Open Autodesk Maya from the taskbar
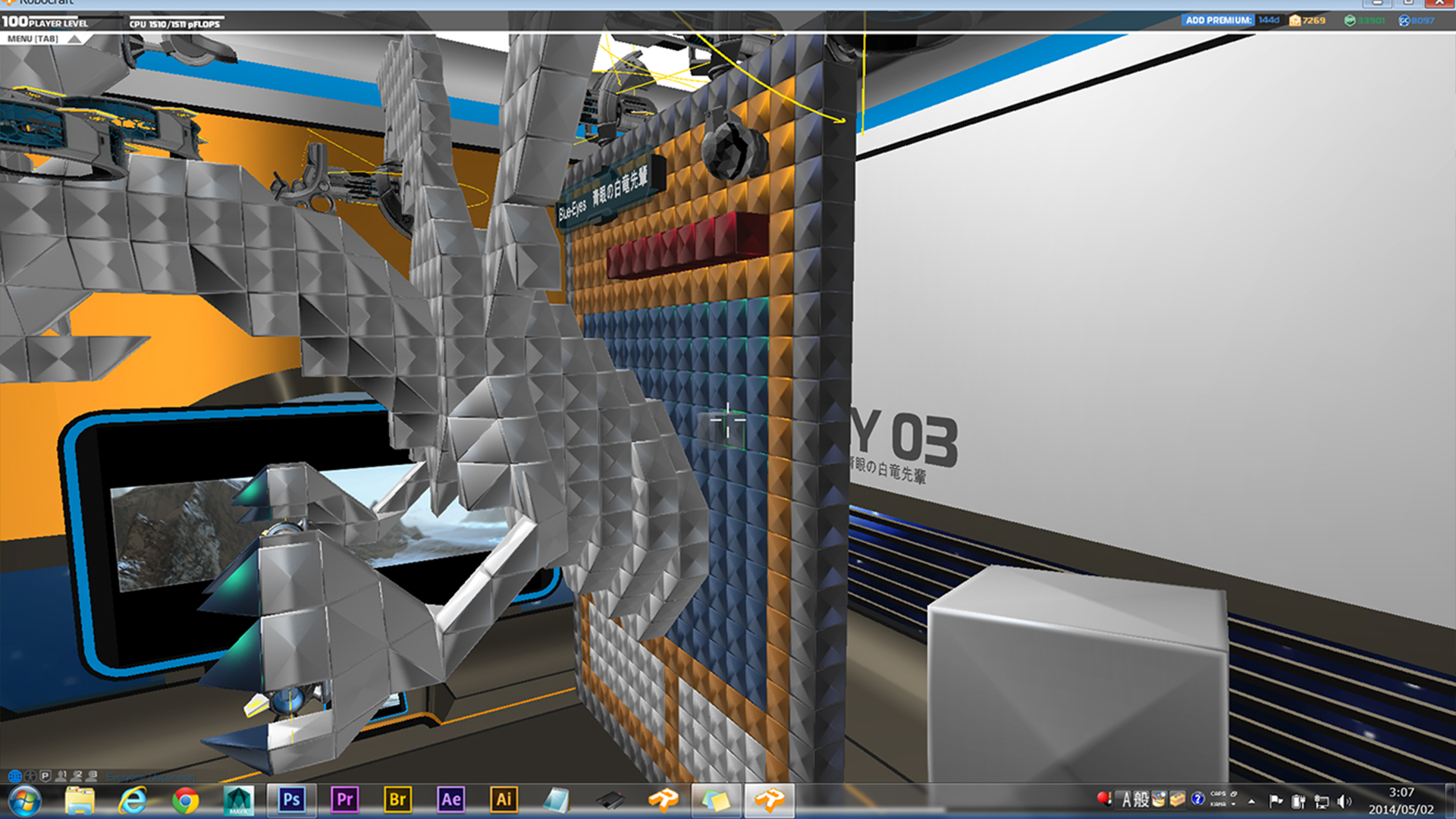Image resolution: width=1456 pixels, height=819 pixels. 238,800
